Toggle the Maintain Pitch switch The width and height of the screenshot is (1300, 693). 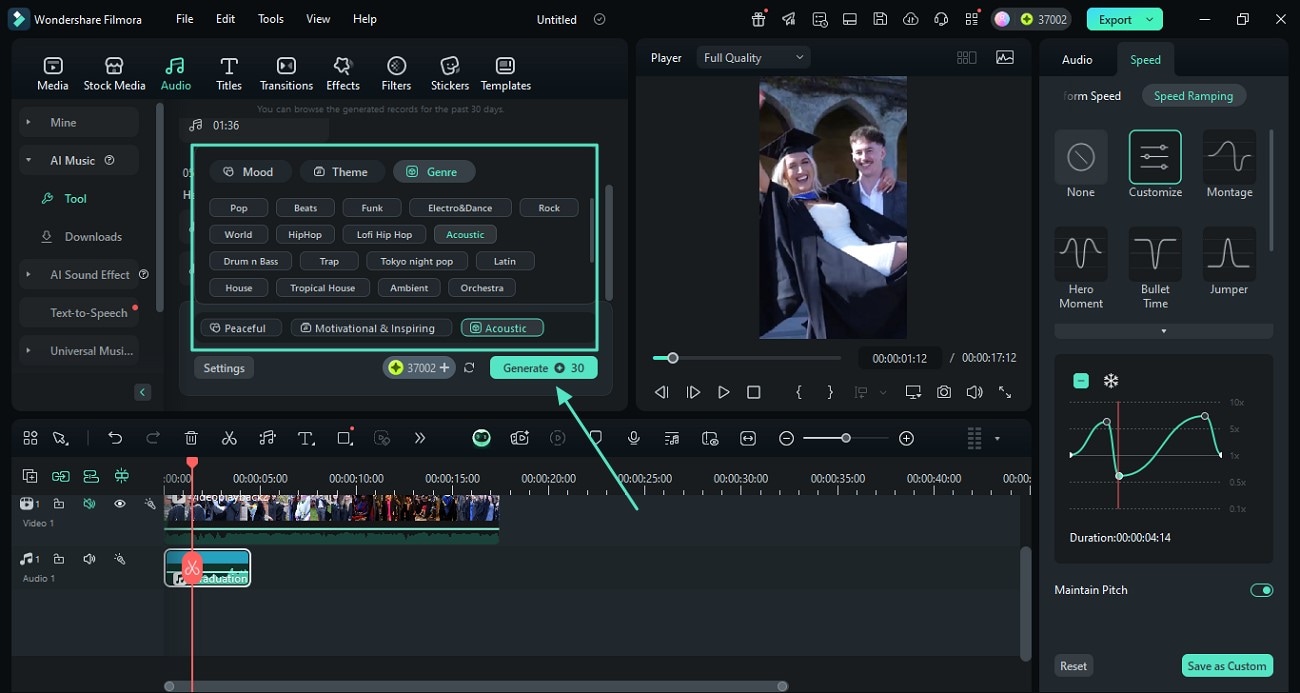1261,590
